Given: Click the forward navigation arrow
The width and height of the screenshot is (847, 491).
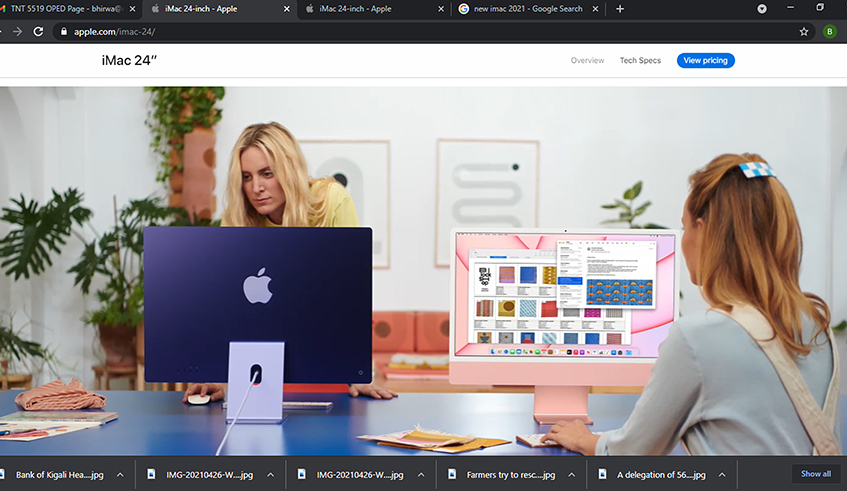Looking at the screenshot, I should [14, 31].
